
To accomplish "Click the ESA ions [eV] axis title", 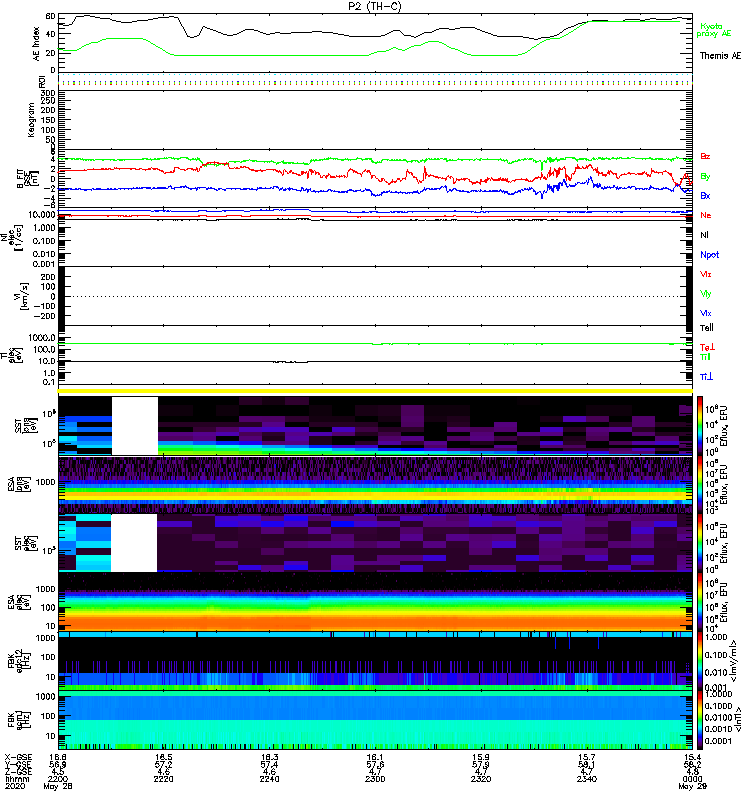I will pos(18,484).
